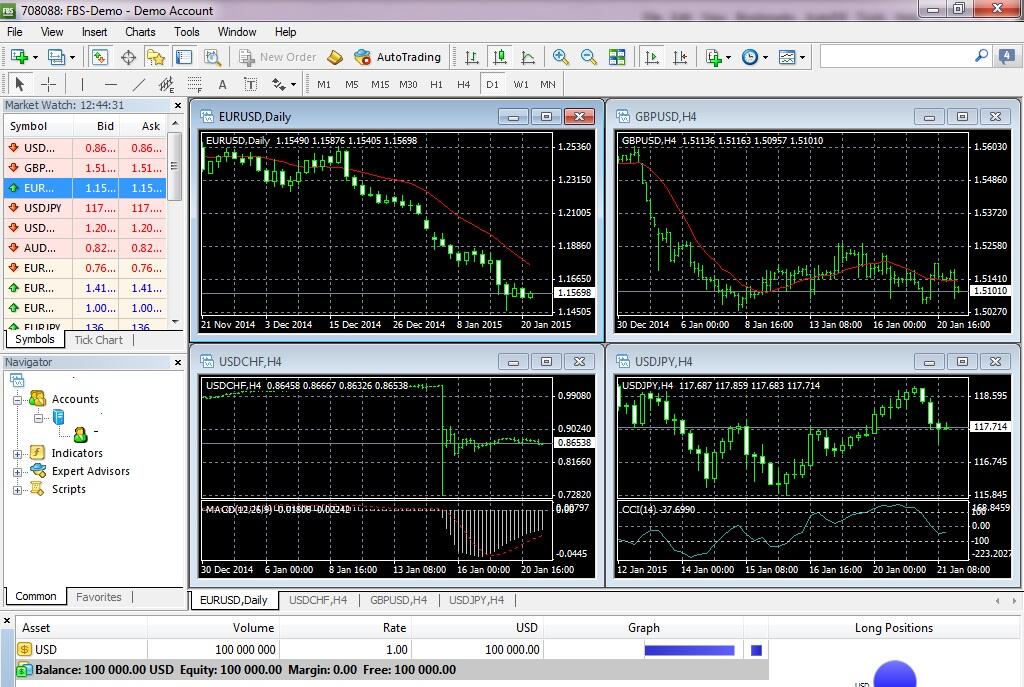Switch timeframe to H1
Screen dimensions: 1024x687
click(436, 84)
